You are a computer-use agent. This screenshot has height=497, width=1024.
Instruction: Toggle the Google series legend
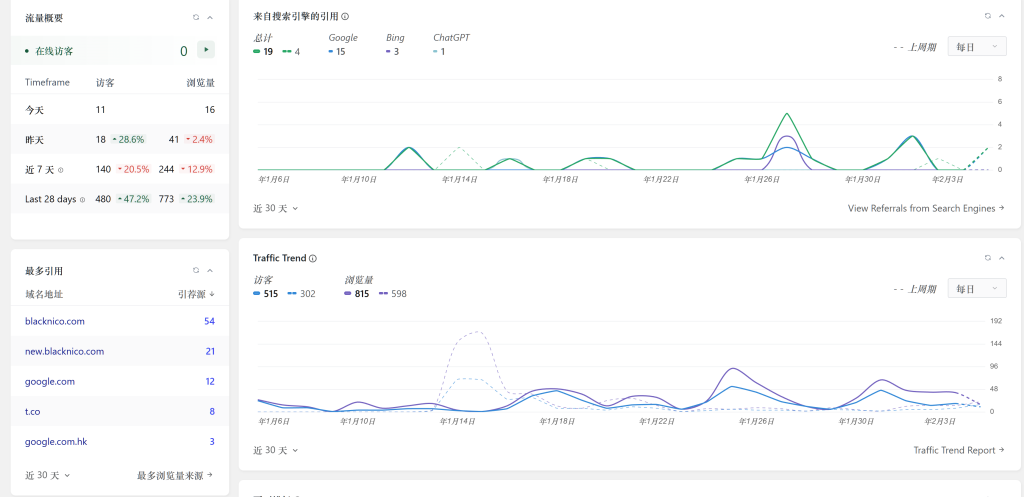pyautogui.click(x=343, y=44)
